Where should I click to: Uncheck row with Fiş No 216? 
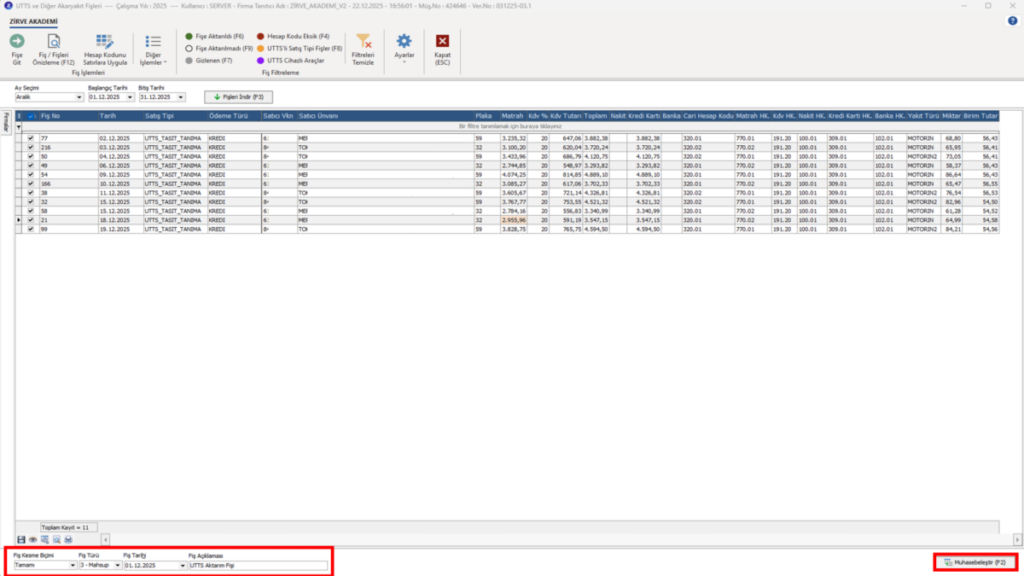(31, 148)
